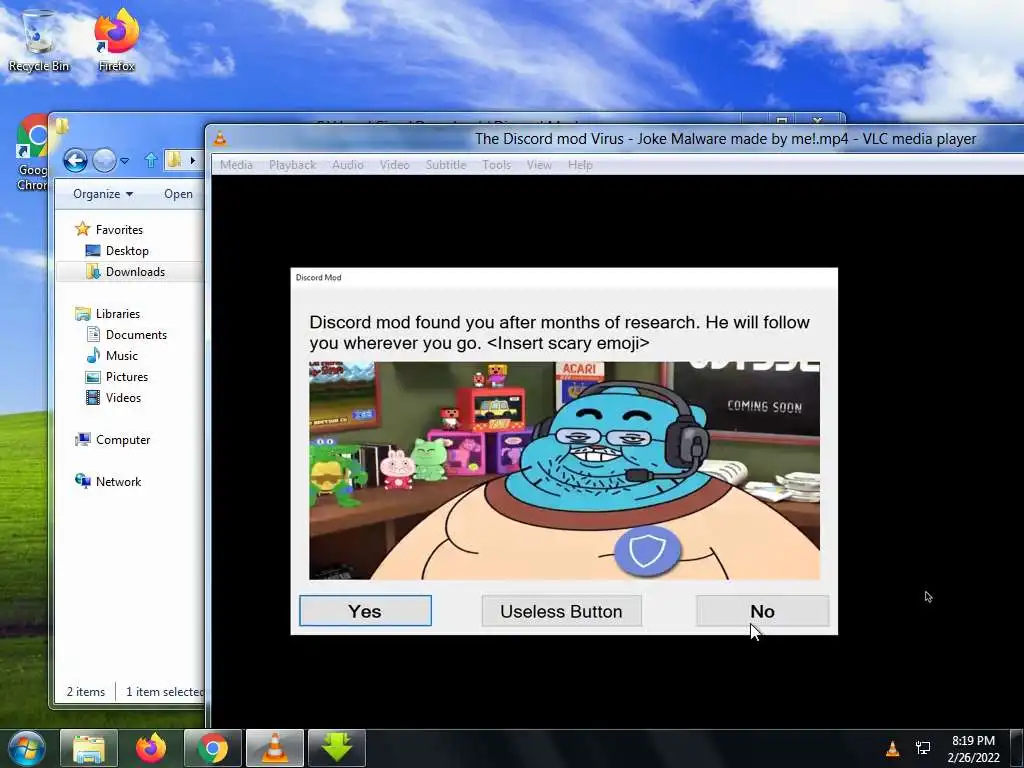Open the VLC Audio menu

(347, 165)
